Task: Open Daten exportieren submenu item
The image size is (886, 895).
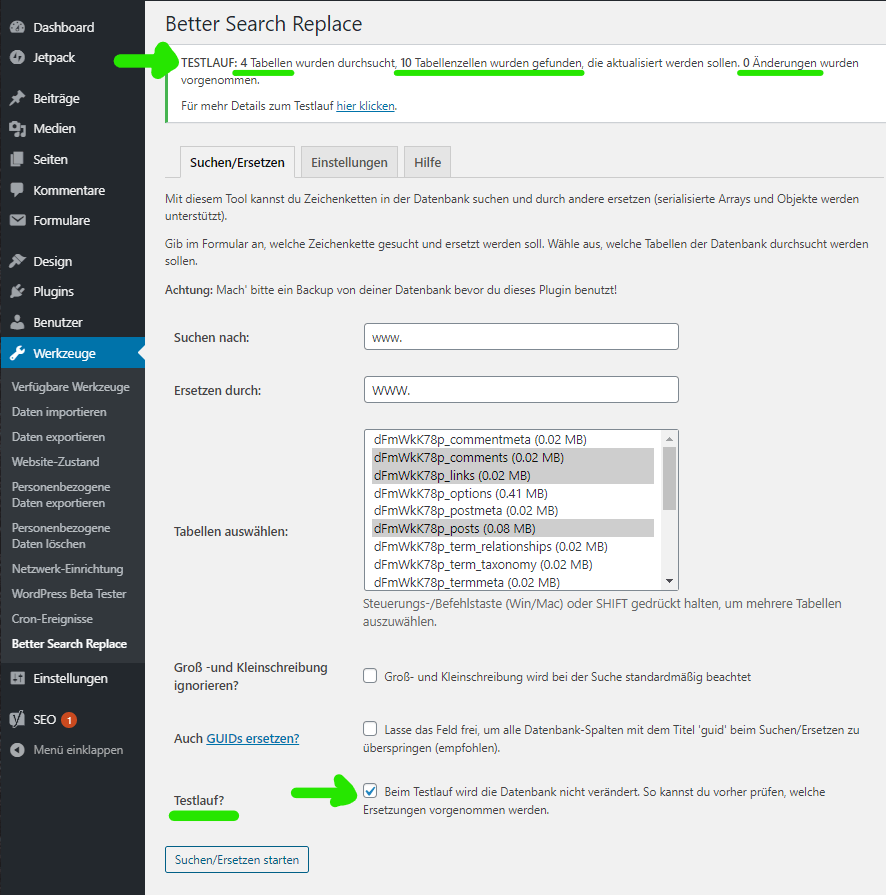Action: point(58,437)
